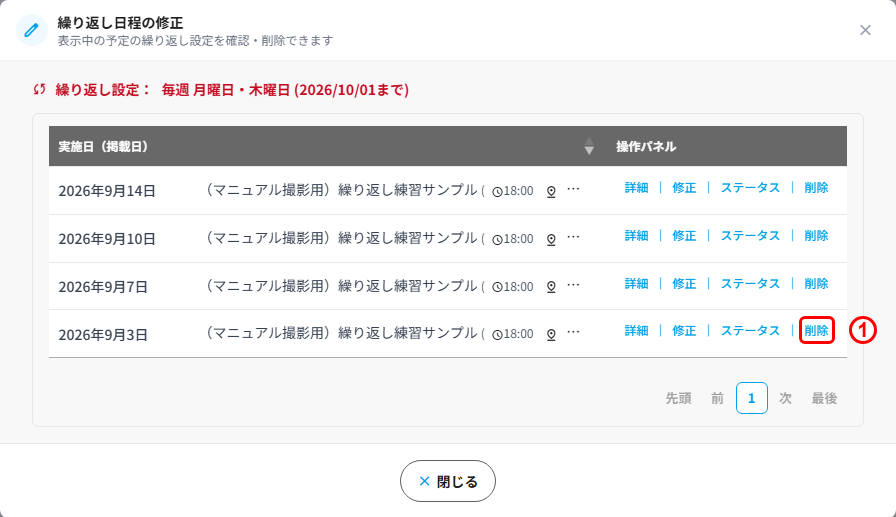Click the event title in the 2026年9月14日 row

click(344, 190)
